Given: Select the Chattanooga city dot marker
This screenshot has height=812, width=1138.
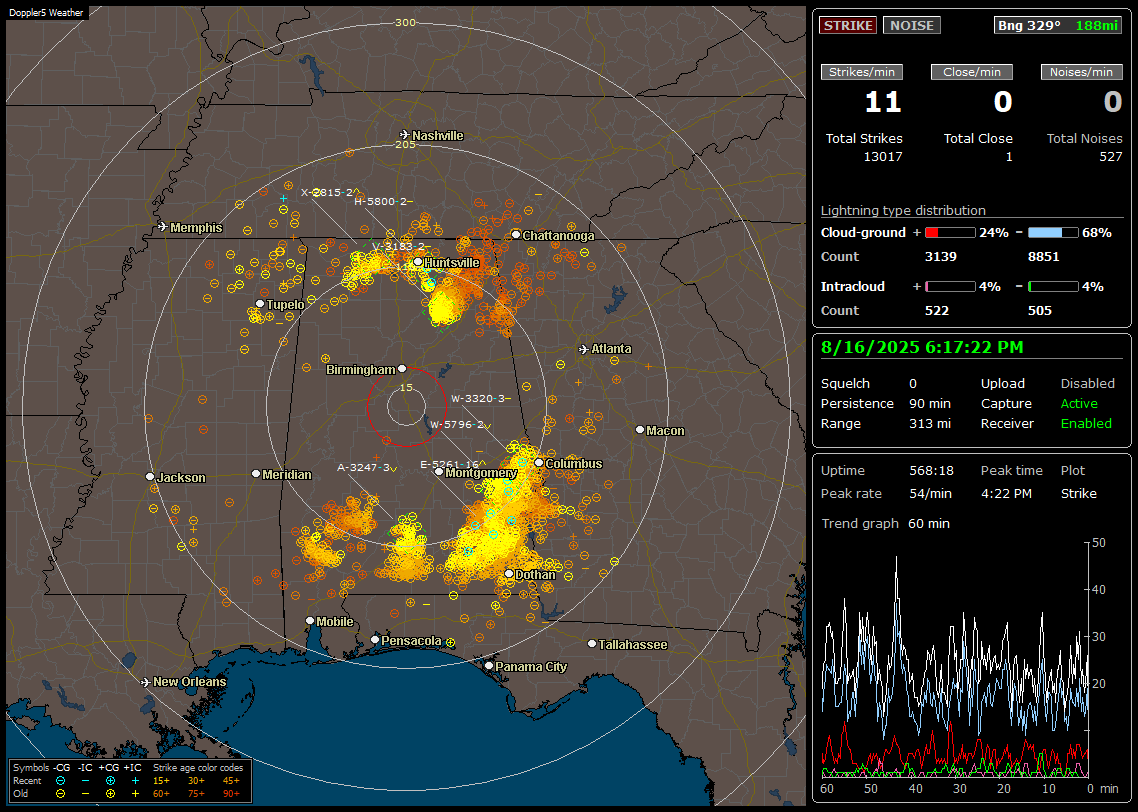Looking at the screenshot, I should [516, 234].
